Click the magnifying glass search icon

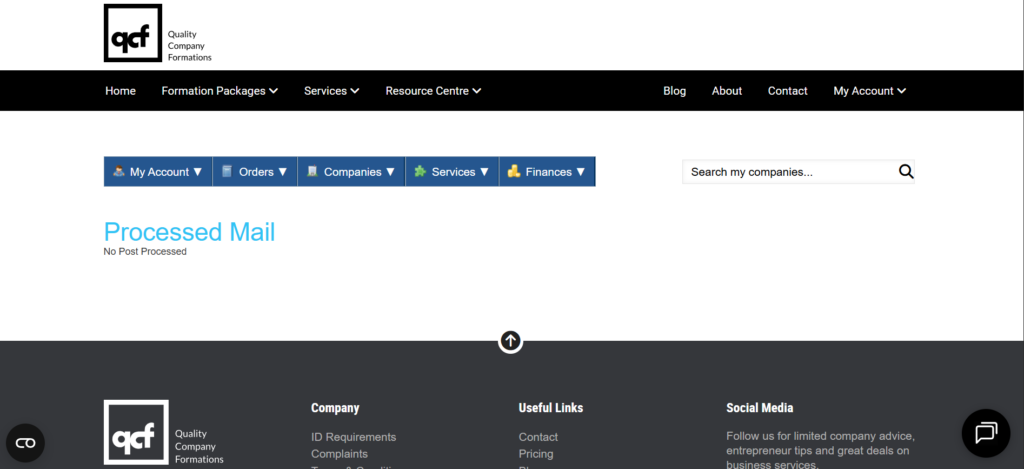click(x=906, y=172)
